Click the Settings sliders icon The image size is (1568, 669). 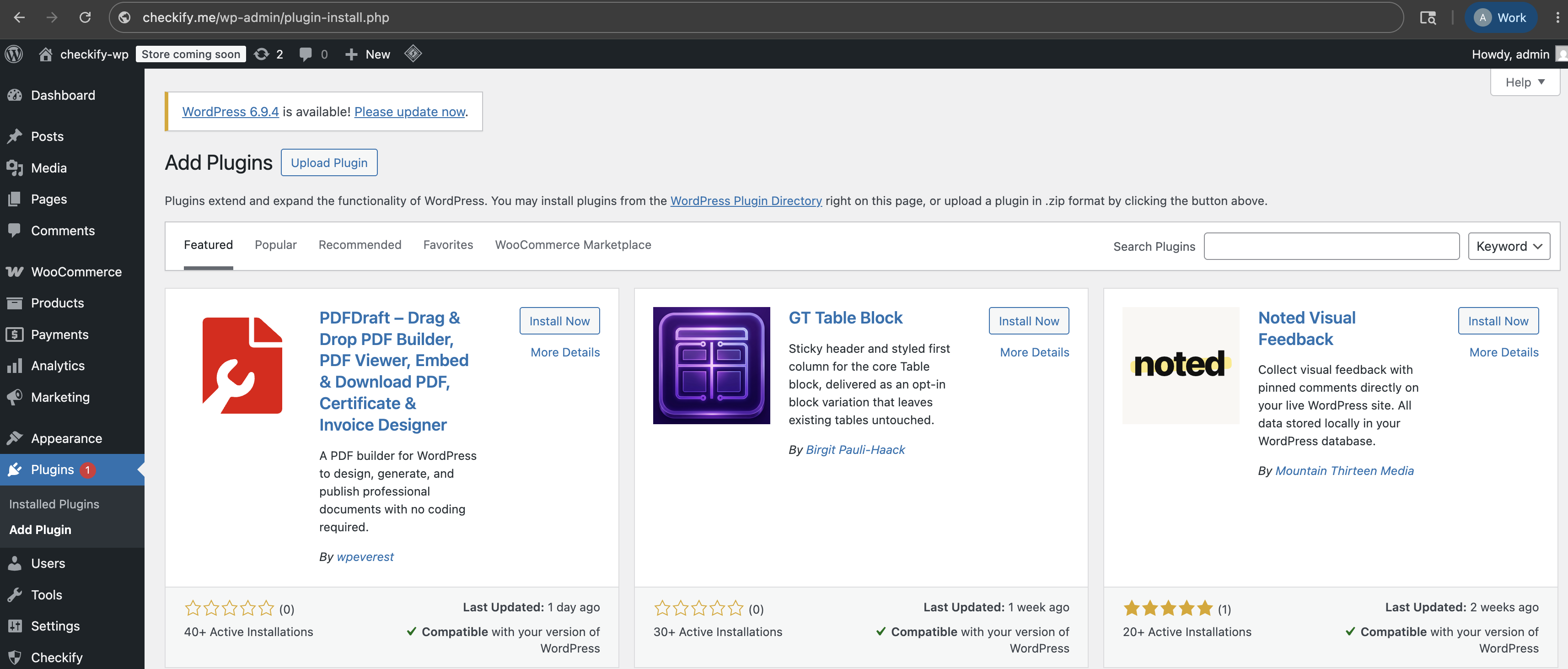click(15, 626)
